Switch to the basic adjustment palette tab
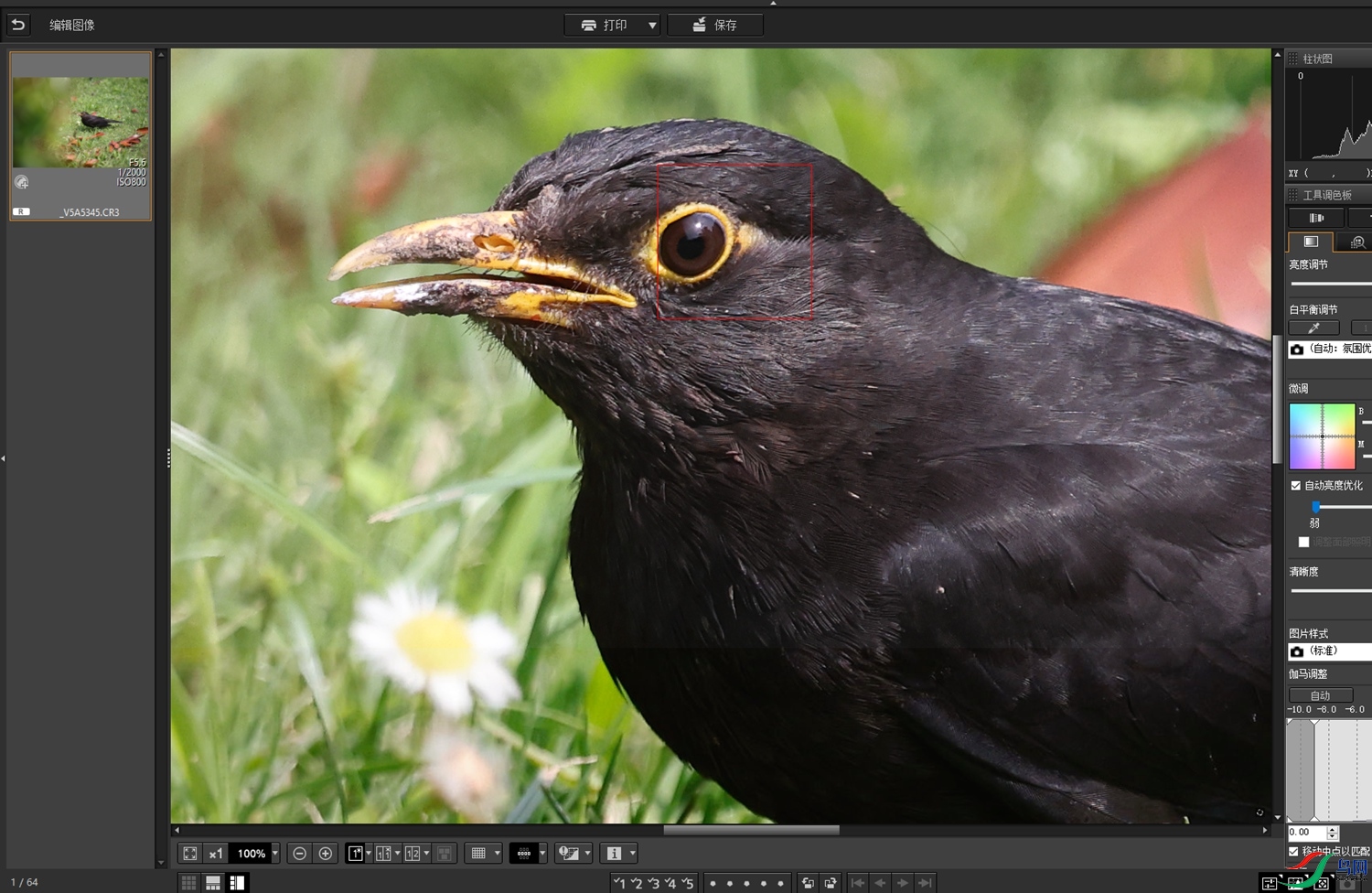The height and width of the screenshot is (893, 1372). click(1311, 242)
